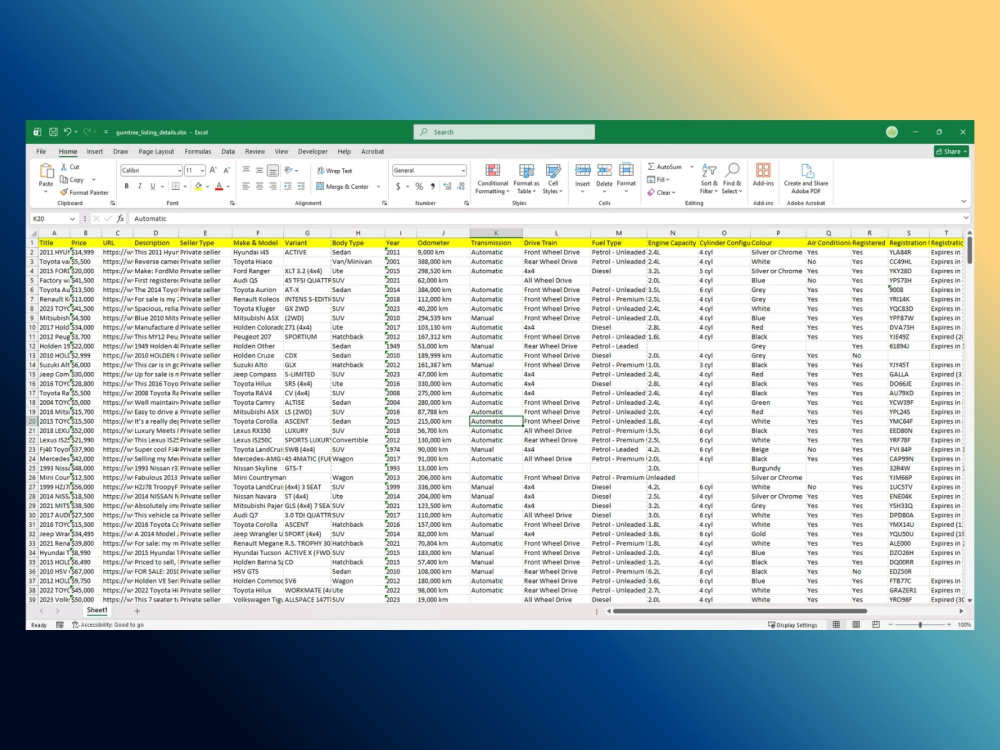The image size is (1000, 750).
Task: Open the Clear dropdown
Action: (x=659, y=192)
